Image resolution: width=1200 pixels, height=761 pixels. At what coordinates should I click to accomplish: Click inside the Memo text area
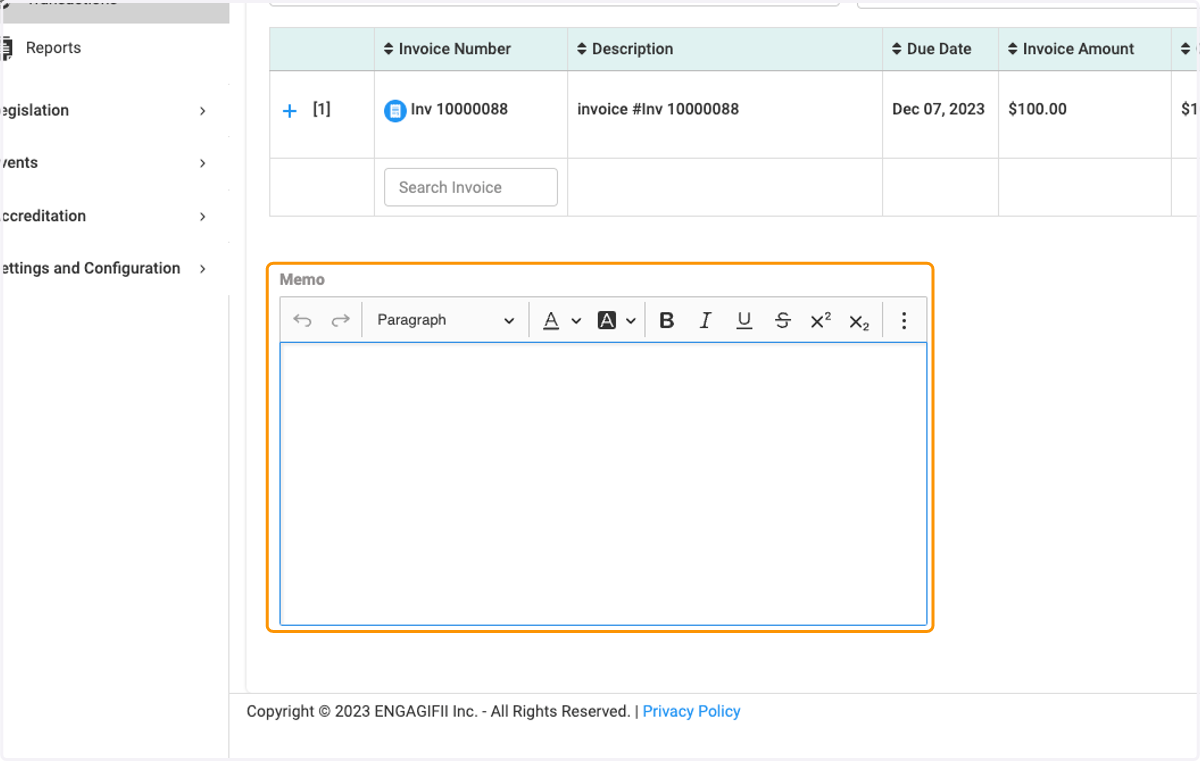[x=603, y=484]
